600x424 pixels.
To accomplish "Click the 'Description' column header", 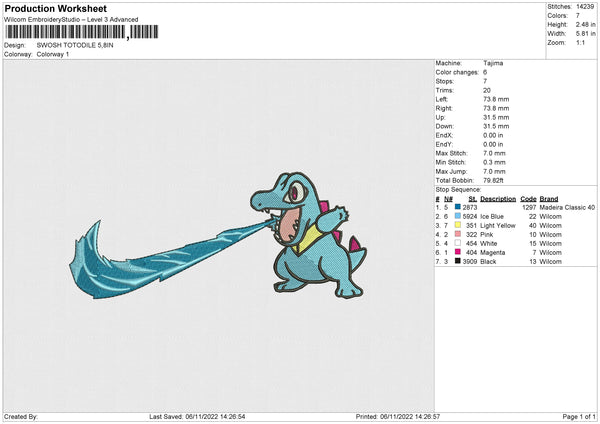I will 498,199.
